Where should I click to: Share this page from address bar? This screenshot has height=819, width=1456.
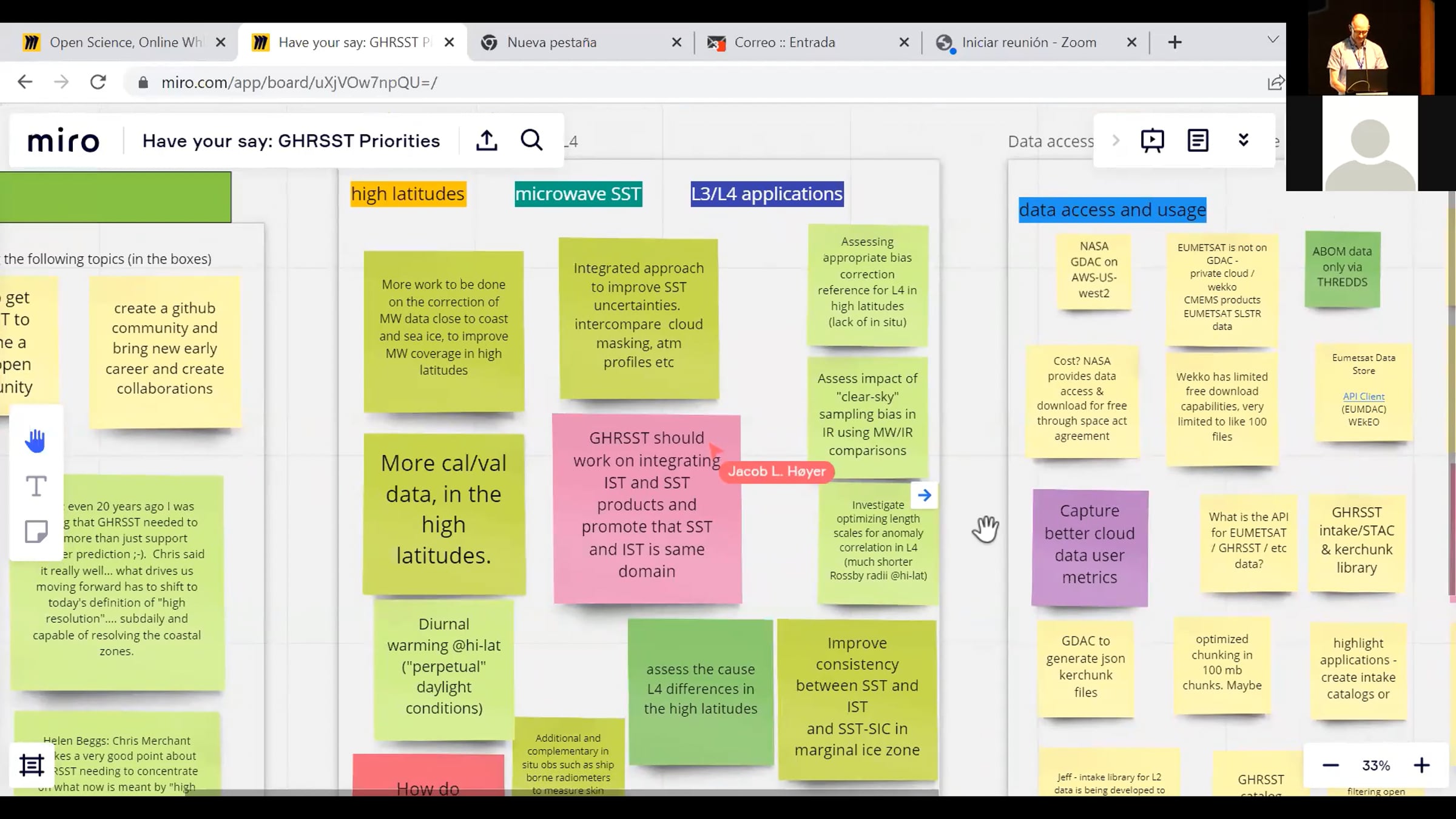pos(1275,83)
